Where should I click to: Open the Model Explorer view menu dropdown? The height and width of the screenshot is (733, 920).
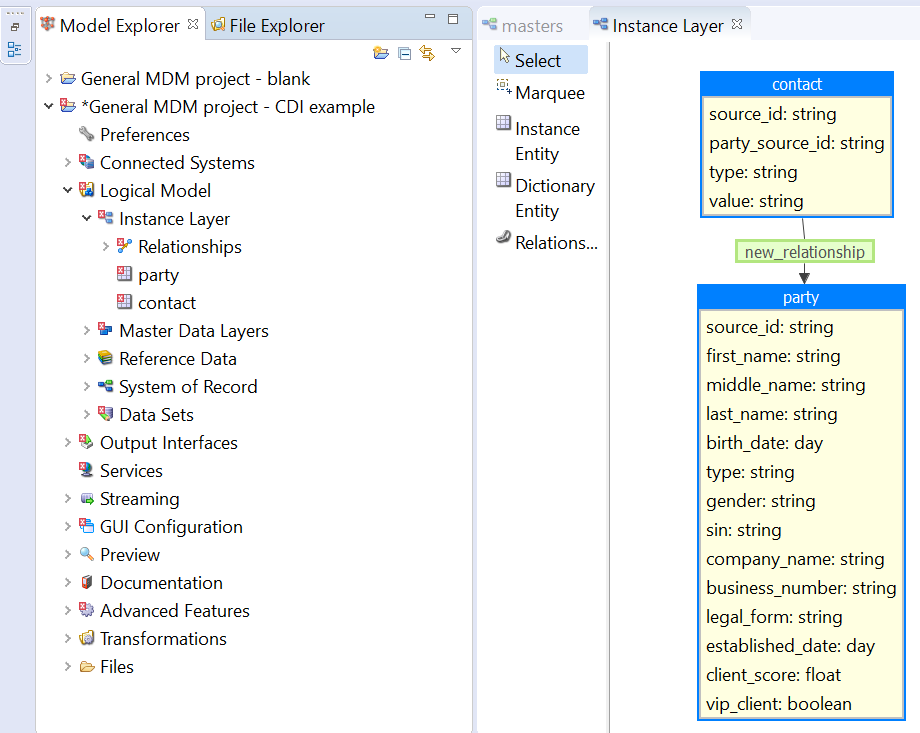pos(455,51)
